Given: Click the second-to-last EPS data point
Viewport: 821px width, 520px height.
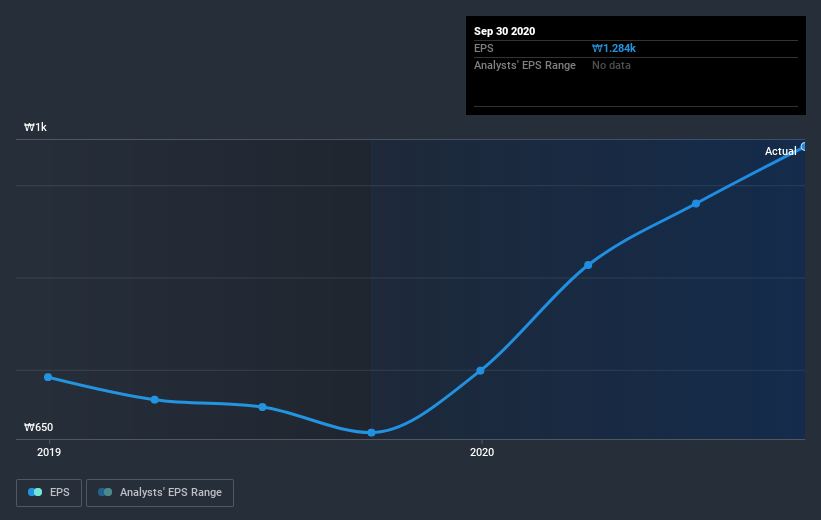Looking at the screenshot, I should [696, 204].
